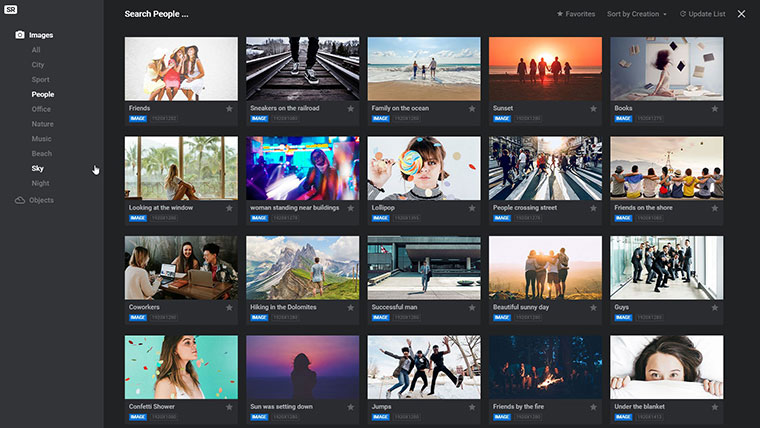Show only Favorites
Viewport: 760px width, 428px height.
pos(575,14)
